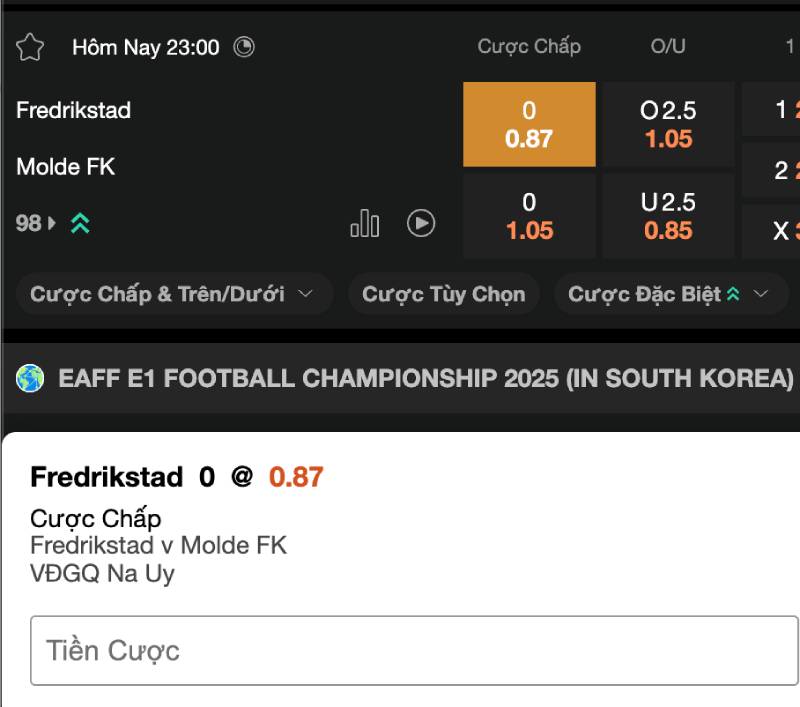Click the Tiền Cược stake input field
The image size is (800, 707).
[x=414, y=651]
